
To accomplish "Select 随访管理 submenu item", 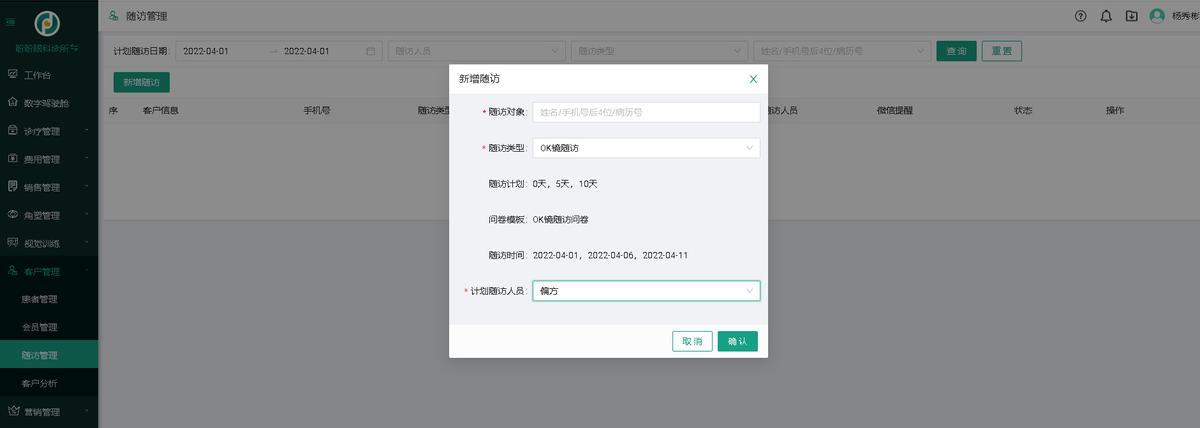I will click(x=49, y=355).
